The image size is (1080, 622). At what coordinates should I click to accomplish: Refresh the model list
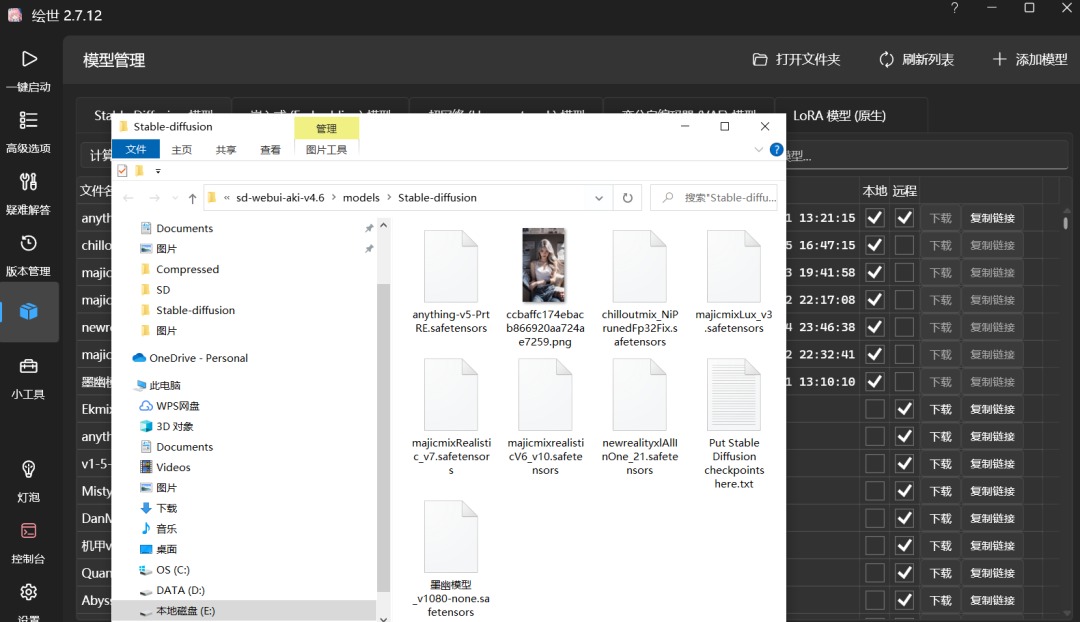click(916, 60)
